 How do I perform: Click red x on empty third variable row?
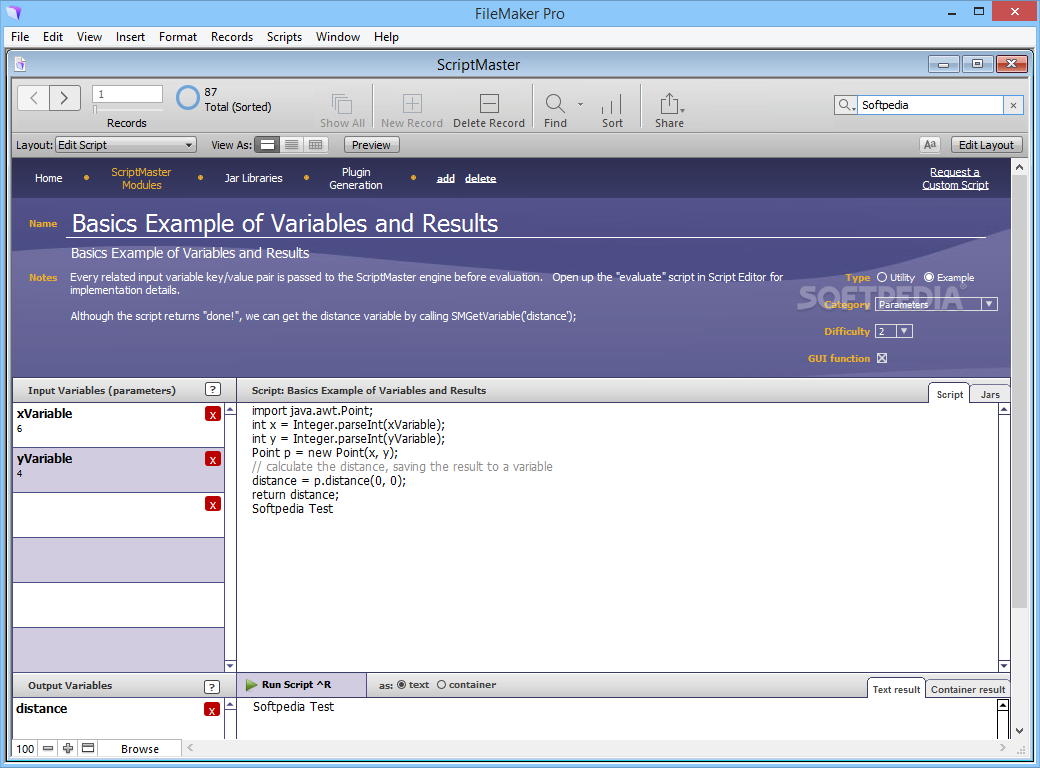(213, 505)
